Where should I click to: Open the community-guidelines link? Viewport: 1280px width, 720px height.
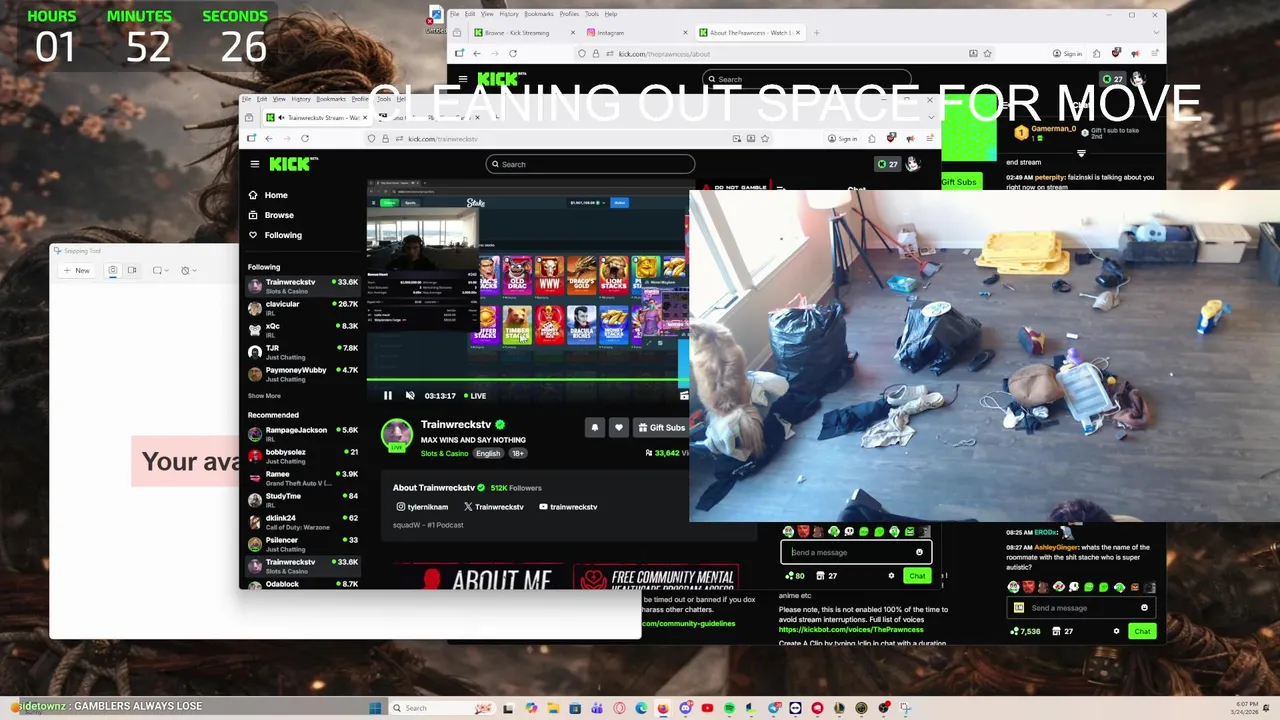coord(688,624)
